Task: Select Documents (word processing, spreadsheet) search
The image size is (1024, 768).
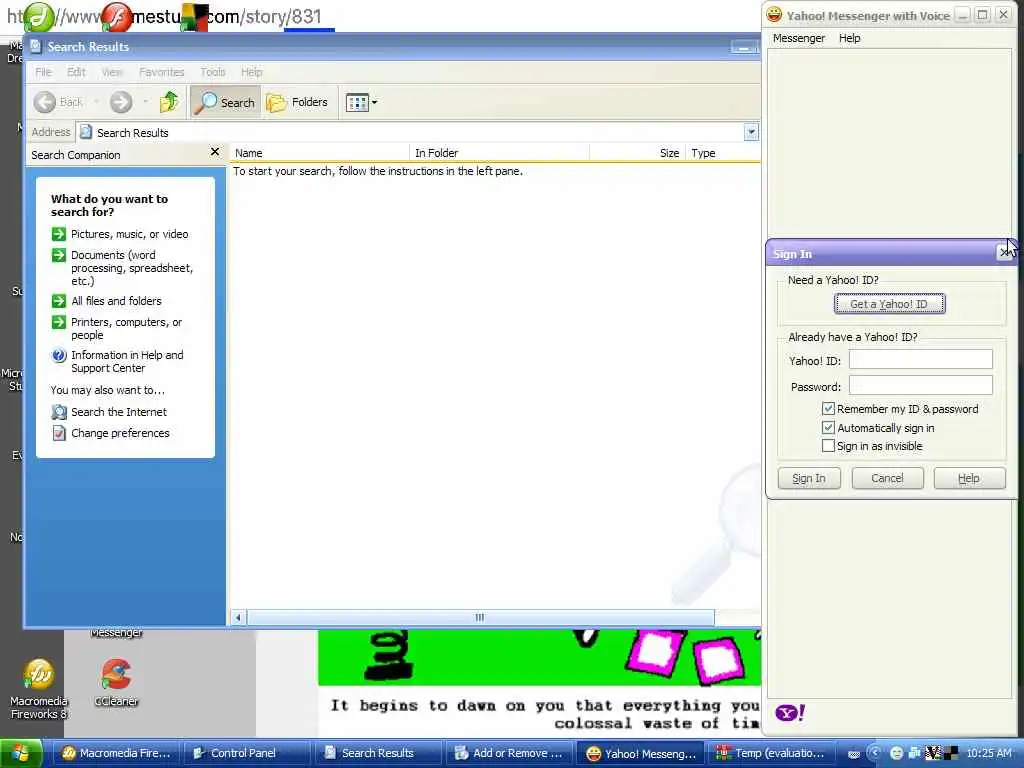Action: click(x=132, y=268)
